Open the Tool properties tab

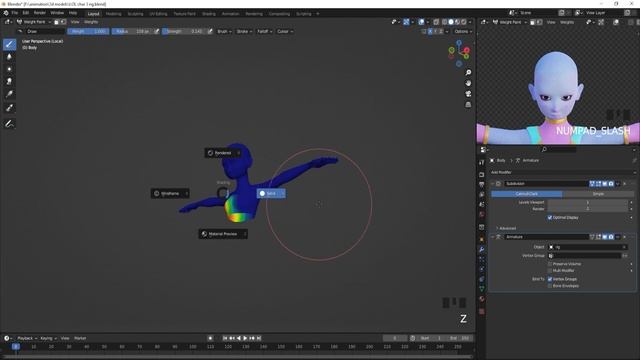[x=482, y=162]
